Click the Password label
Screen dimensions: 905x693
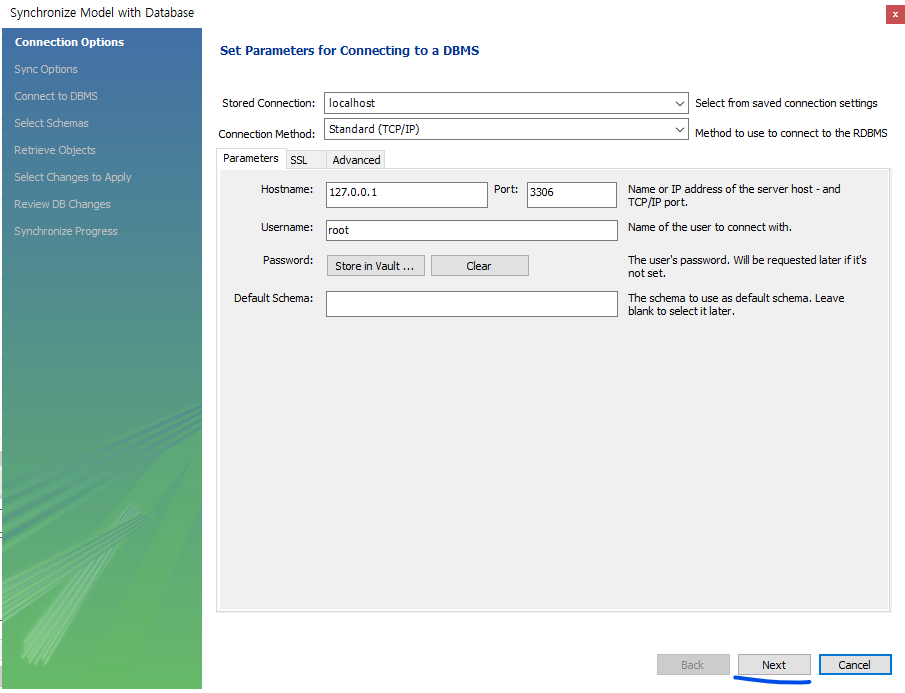pyautogui.click(x=287, y=260)
